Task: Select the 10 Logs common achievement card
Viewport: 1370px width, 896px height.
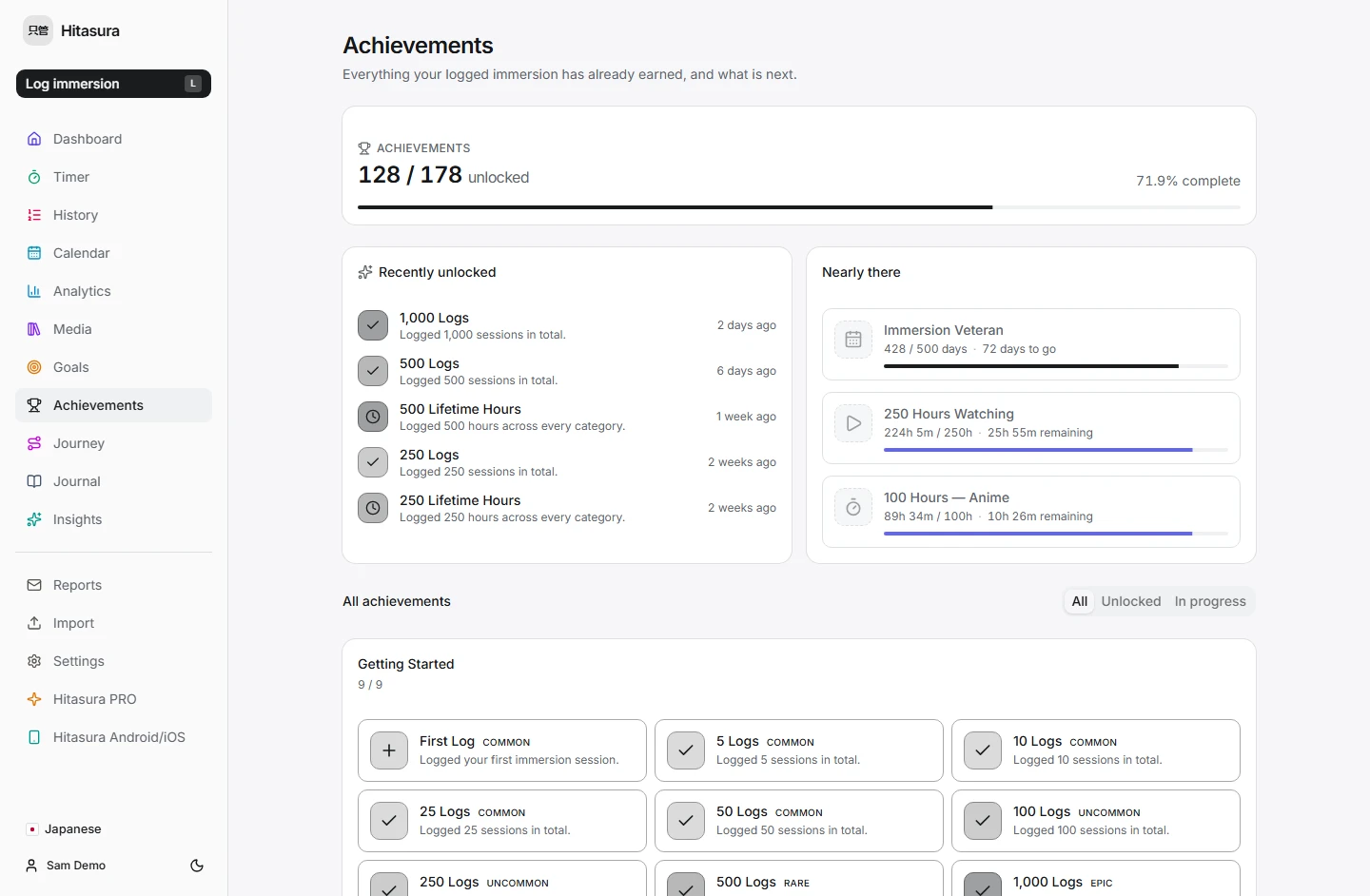Action: point(1096,750)
